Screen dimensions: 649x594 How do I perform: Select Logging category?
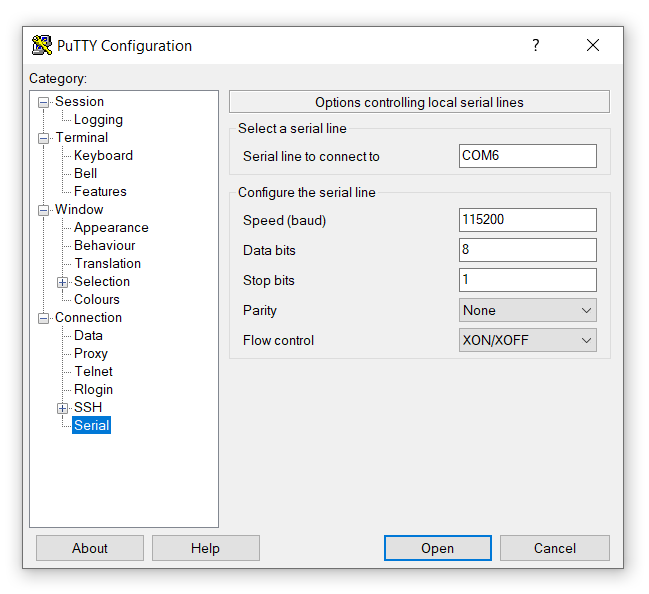pos(98,120)
